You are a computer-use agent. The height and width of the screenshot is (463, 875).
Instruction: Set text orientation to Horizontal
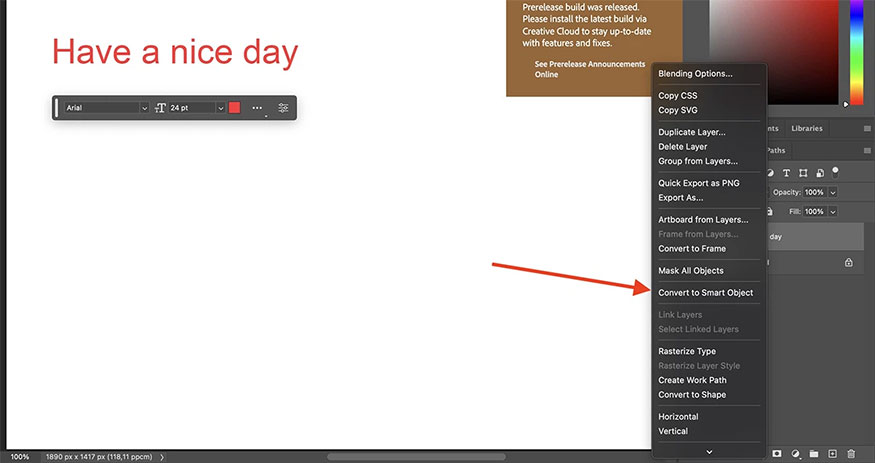[678, 417]
